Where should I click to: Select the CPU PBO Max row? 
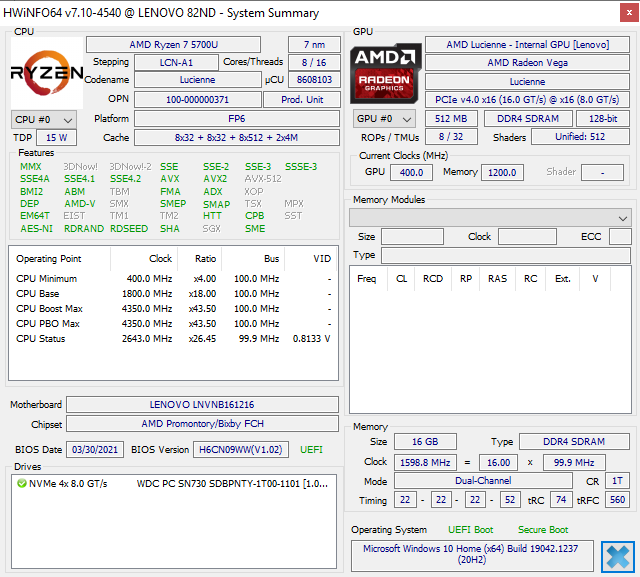173,324
